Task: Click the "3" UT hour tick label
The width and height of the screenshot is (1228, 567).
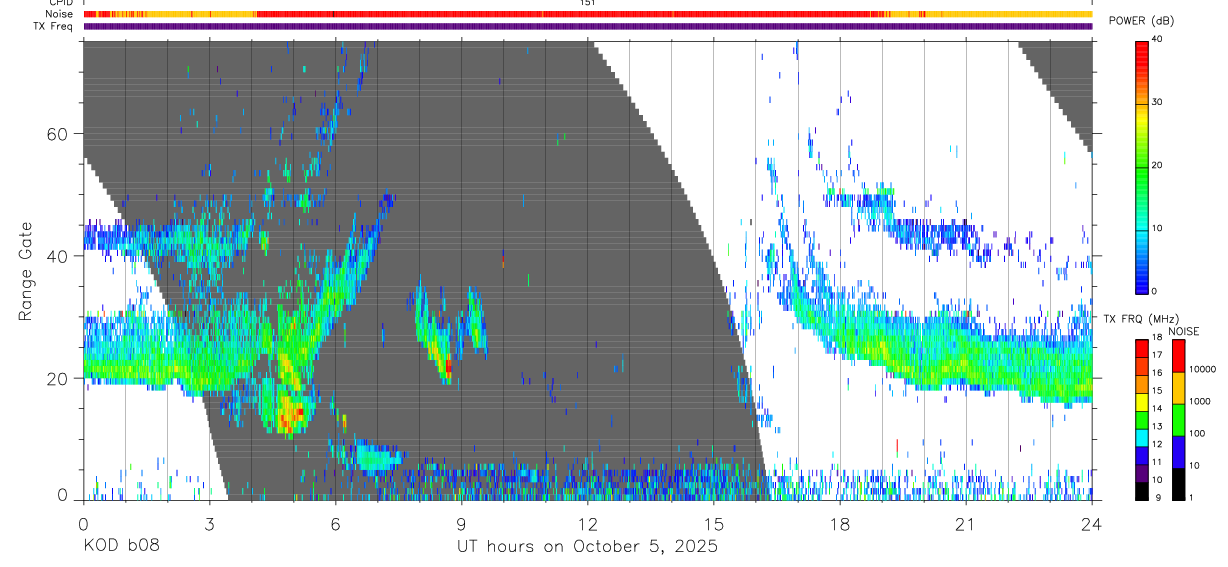Action: tap(209, 523)
